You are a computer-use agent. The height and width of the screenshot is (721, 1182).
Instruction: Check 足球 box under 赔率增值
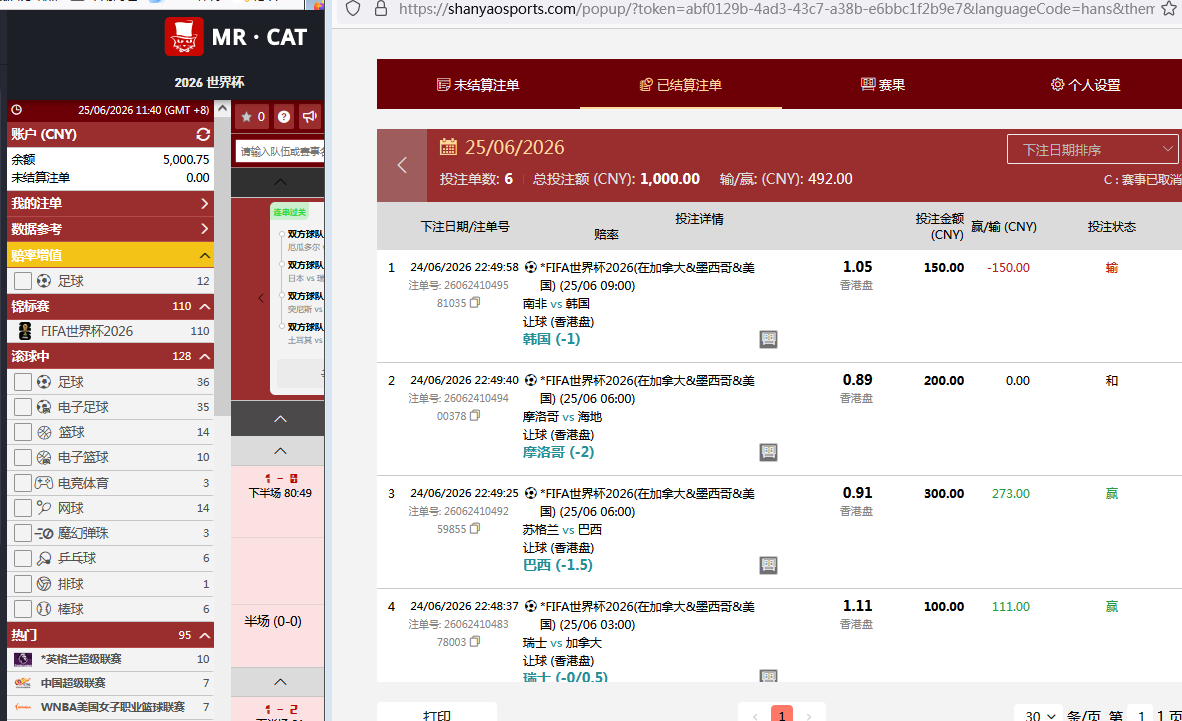(x=23, y=281)
